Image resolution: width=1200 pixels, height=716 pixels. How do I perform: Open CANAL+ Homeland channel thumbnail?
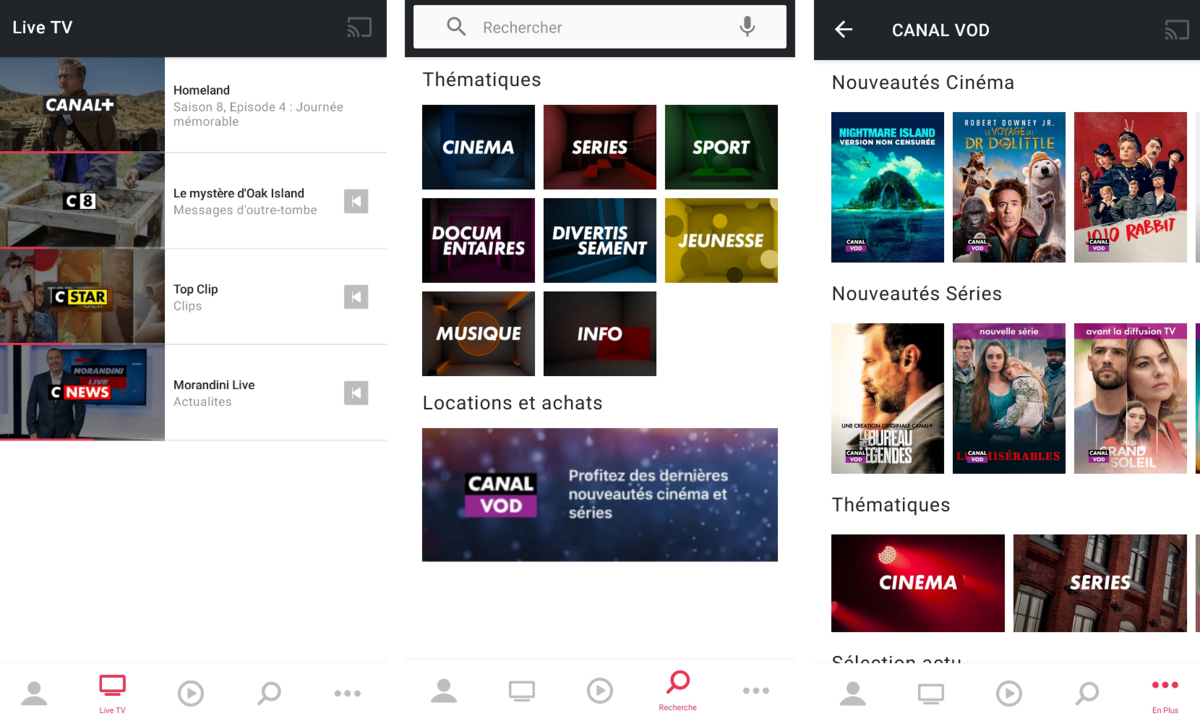[x=82, y=105]
